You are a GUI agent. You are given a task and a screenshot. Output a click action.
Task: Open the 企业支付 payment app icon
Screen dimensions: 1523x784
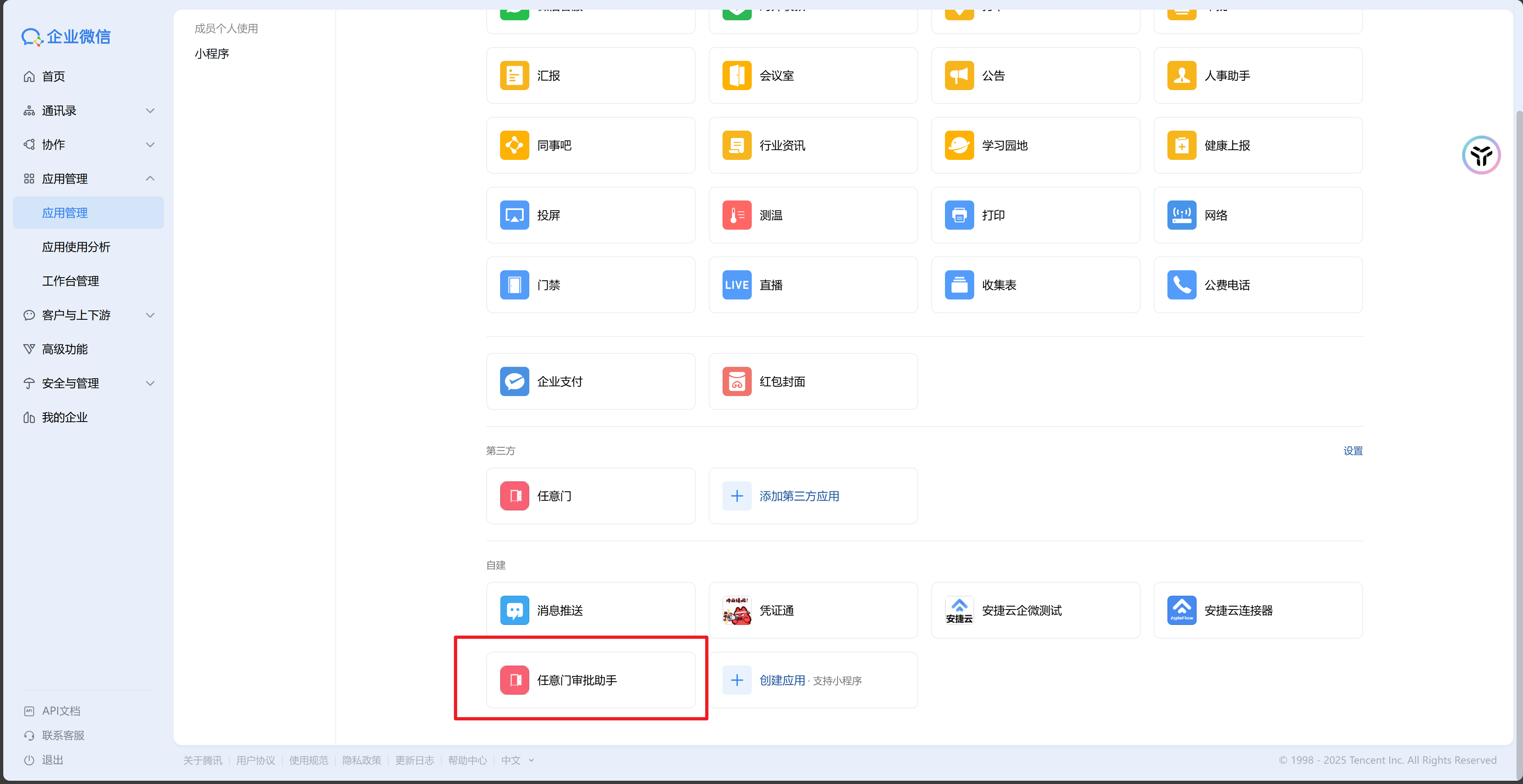coord(514,381)
